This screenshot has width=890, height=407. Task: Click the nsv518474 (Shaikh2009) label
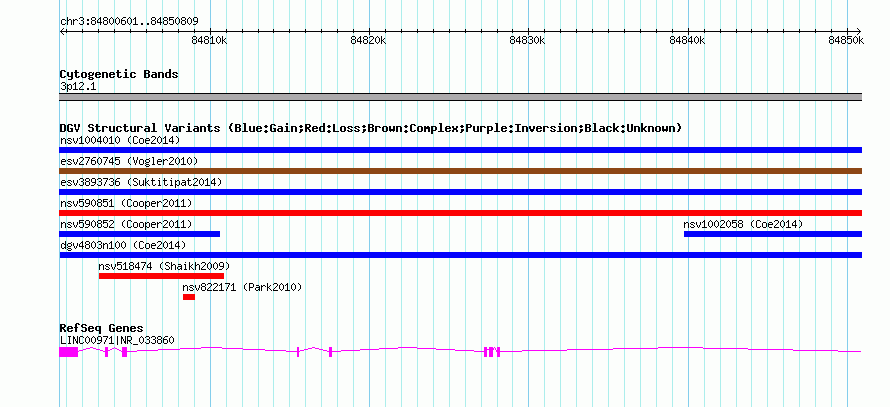coord(164,266)
